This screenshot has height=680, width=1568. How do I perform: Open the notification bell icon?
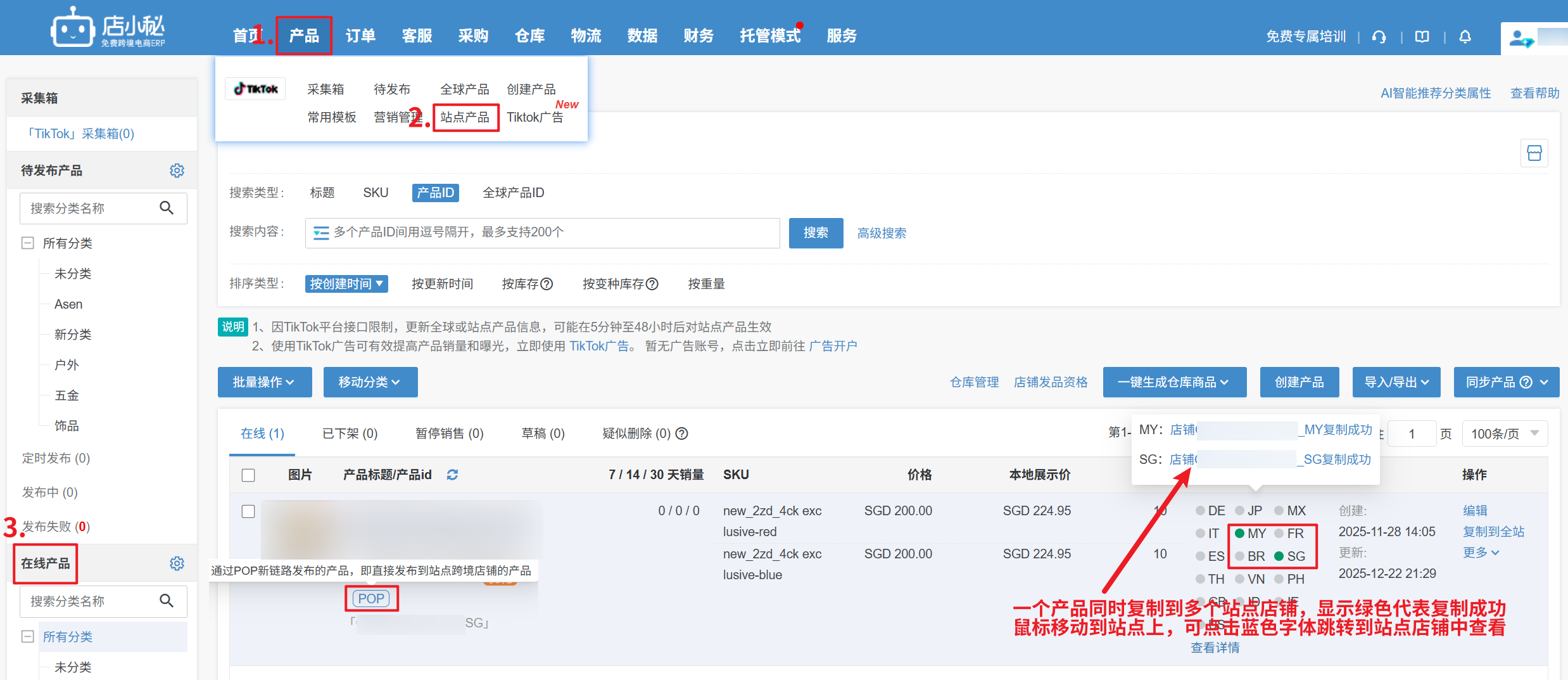click(1465, 37)
